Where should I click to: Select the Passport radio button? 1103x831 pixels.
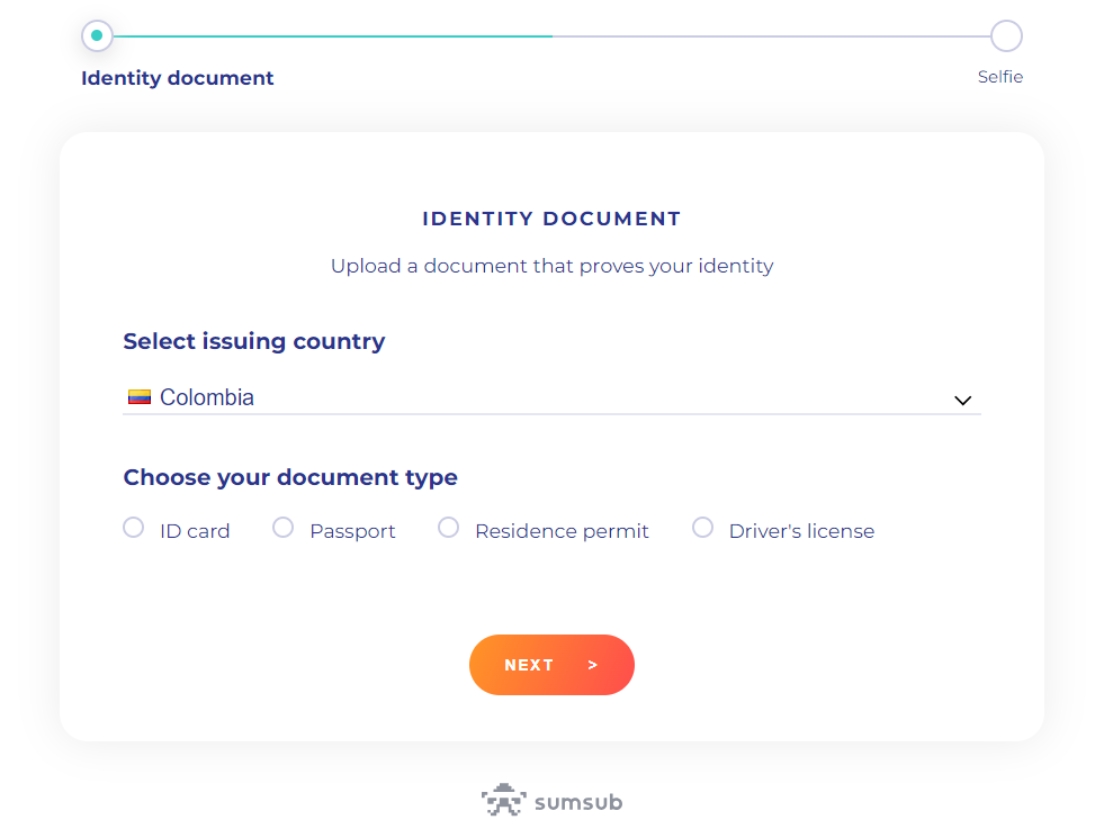point(283,528)
